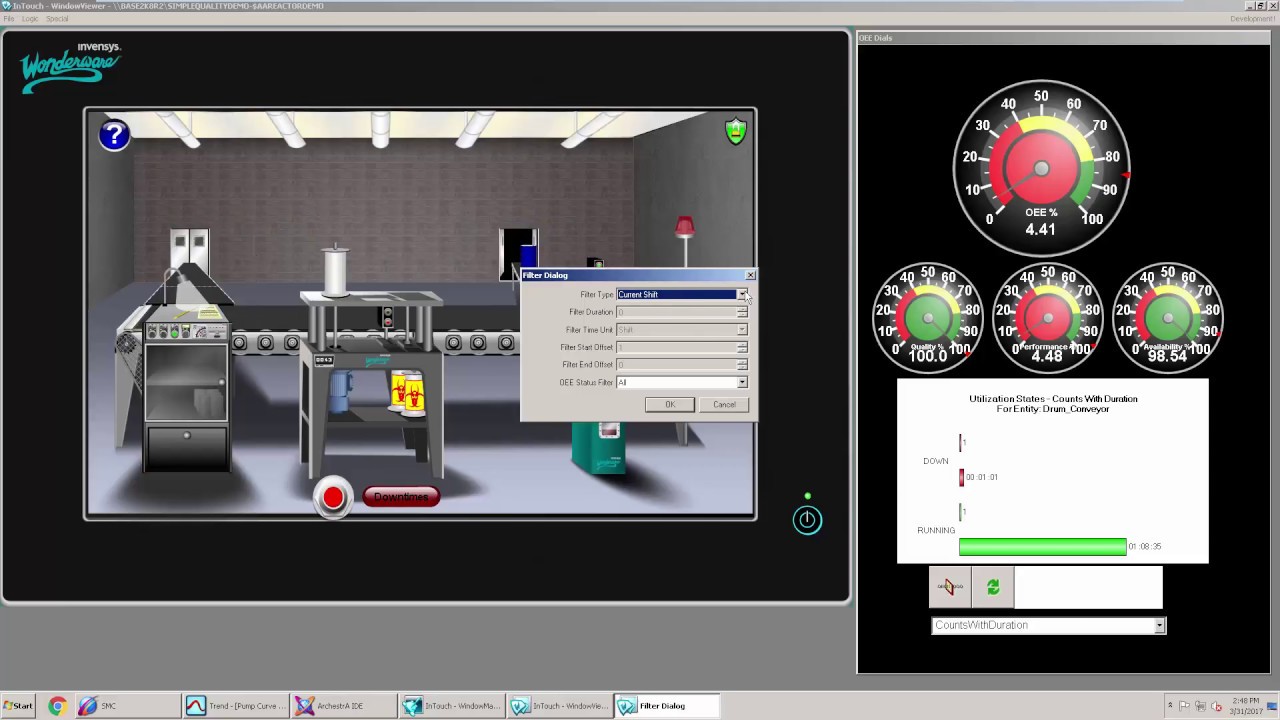
Task: Click the Utilization States chart title
Action: coord(1053,403)
